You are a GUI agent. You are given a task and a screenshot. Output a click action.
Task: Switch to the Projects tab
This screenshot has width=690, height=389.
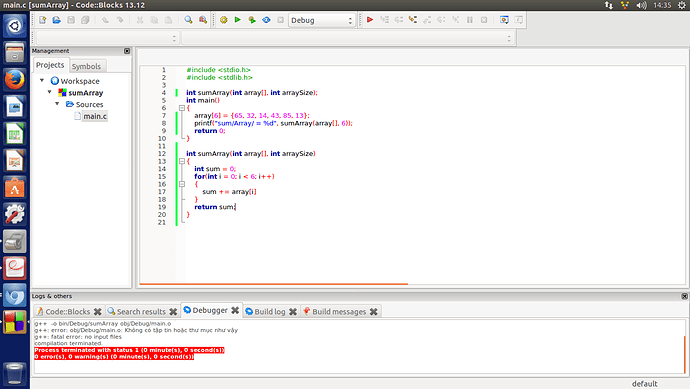[x=50, y=65]
